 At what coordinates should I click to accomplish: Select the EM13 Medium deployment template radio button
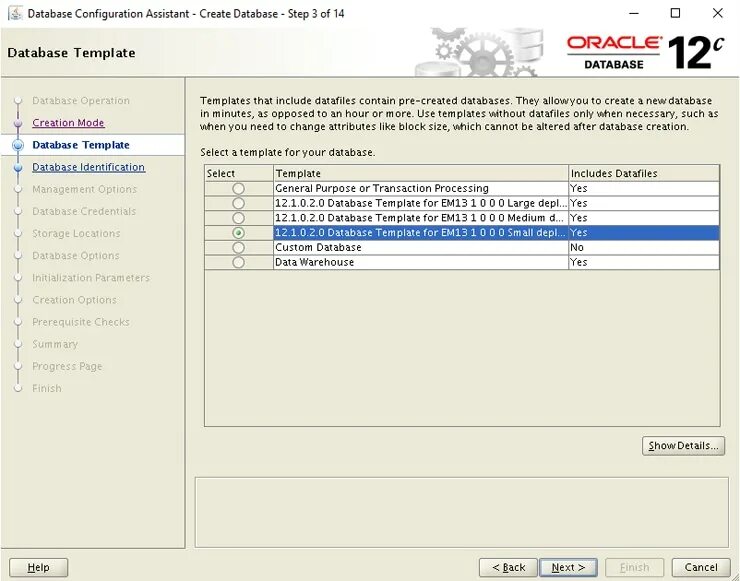(238, 218)
